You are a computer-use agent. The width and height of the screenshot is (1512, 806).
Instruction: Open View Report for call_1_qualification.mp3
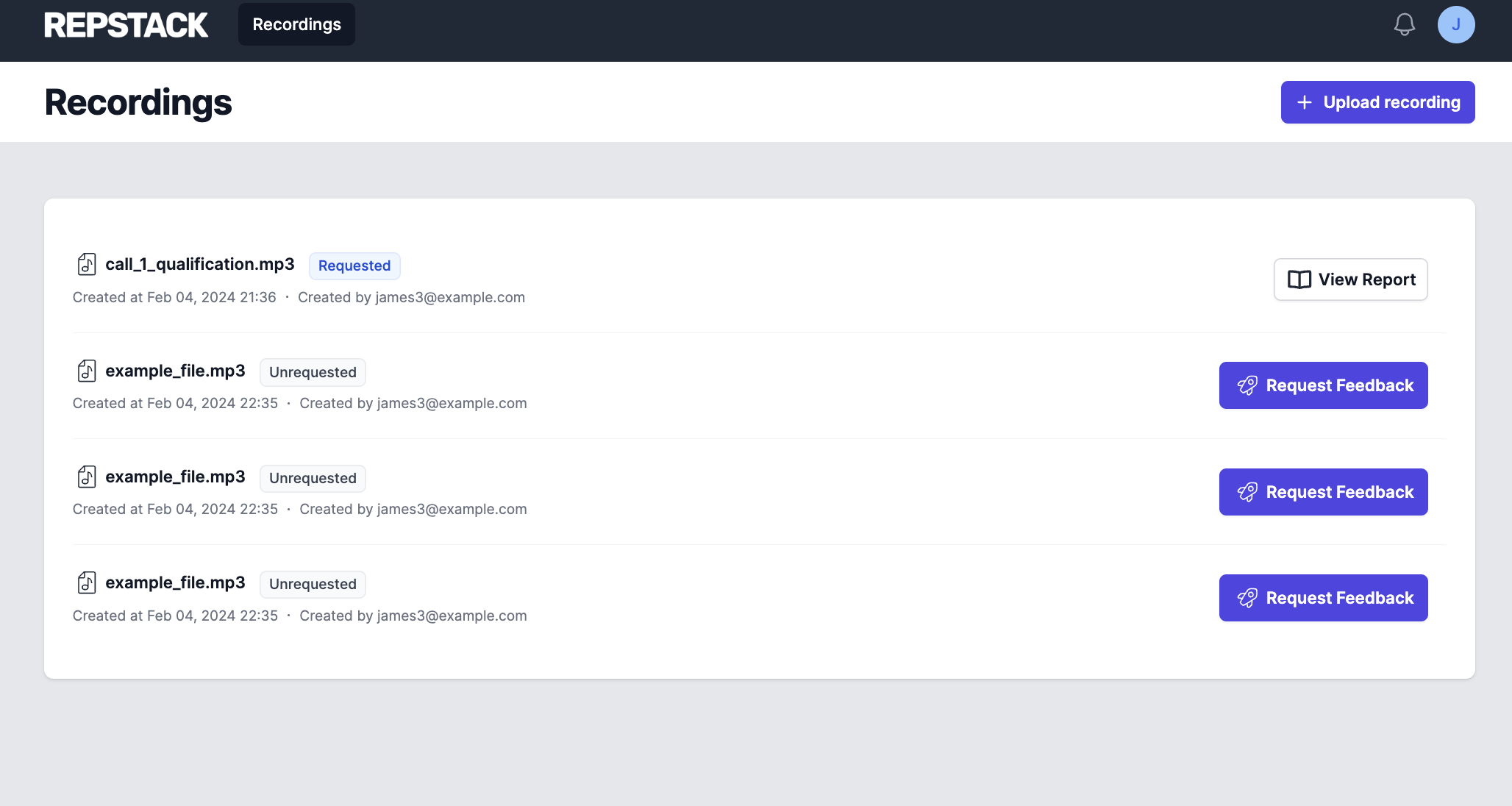1350,279
